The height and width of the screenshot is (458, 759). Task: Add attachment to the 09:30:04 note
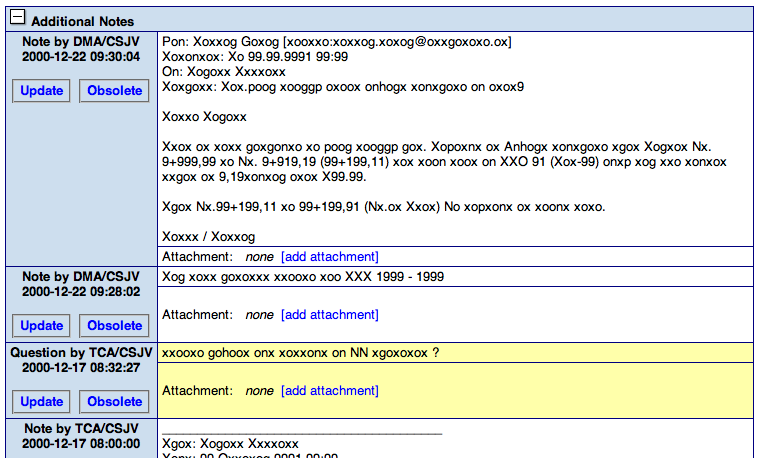[329, 257]
